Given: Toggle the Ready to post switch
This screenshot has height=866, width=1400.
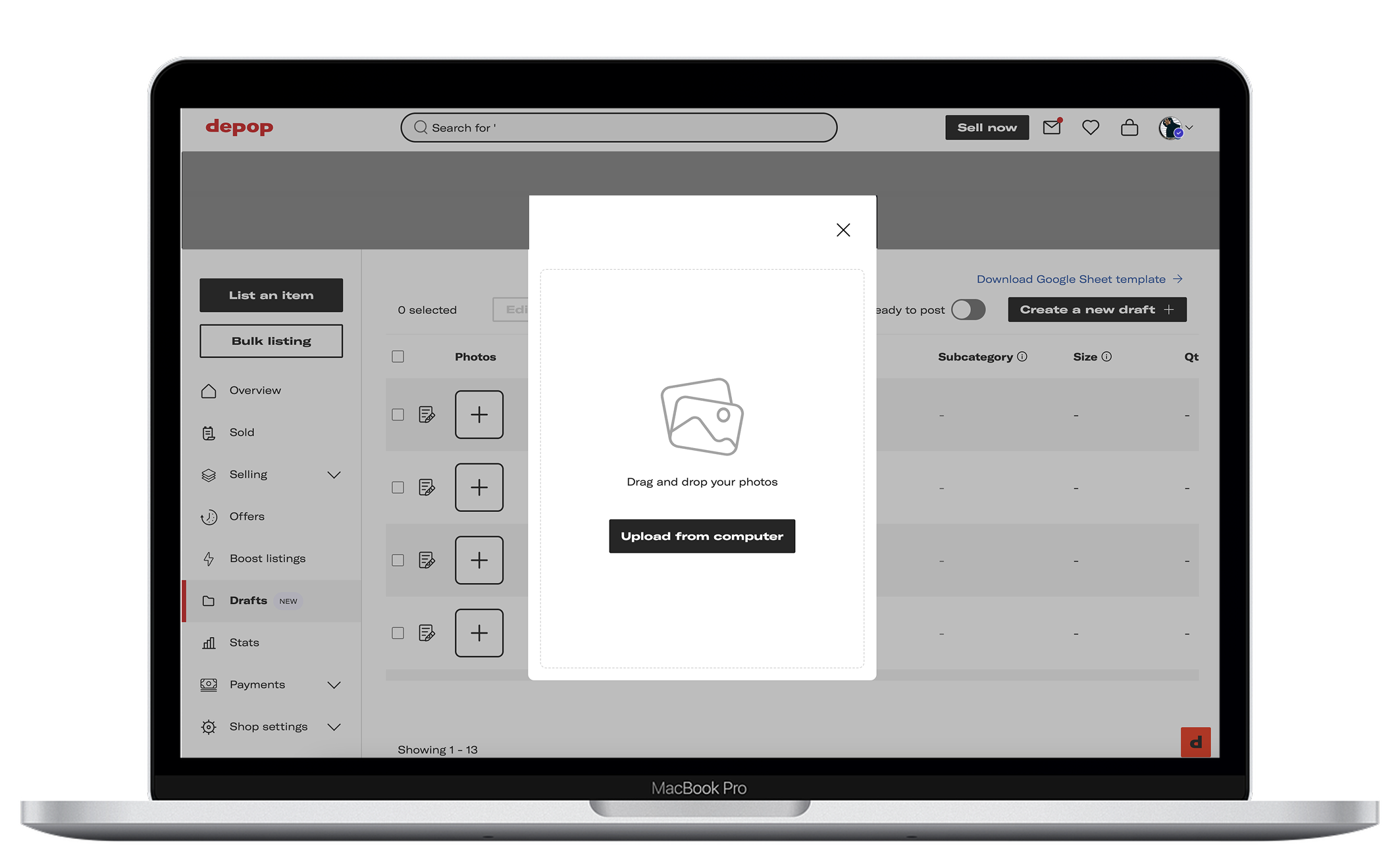Looking at the screenshot, I should (x=968, y=309).
